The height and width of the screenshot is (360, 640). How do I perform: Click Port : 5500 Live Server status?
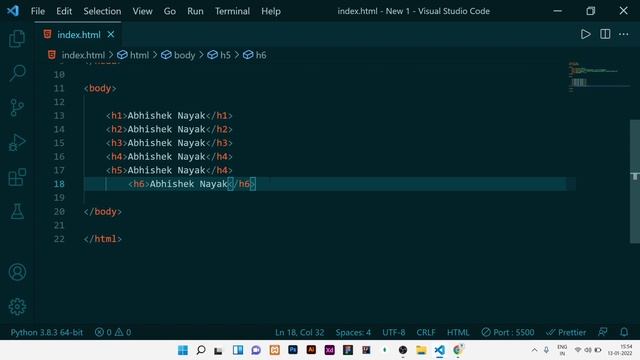508,332
